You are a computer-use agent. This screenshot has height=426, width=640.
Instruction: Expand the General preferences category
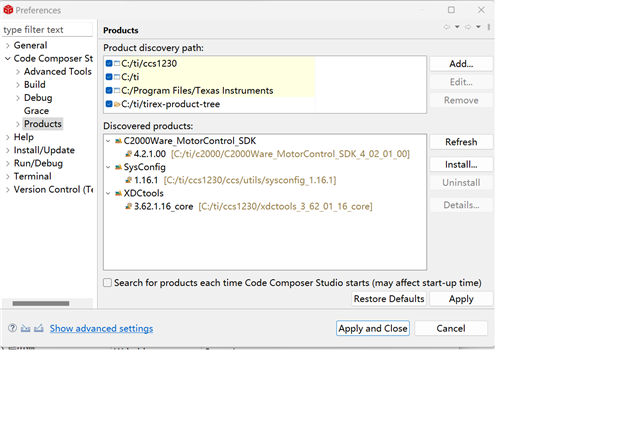tap(8, 46)
